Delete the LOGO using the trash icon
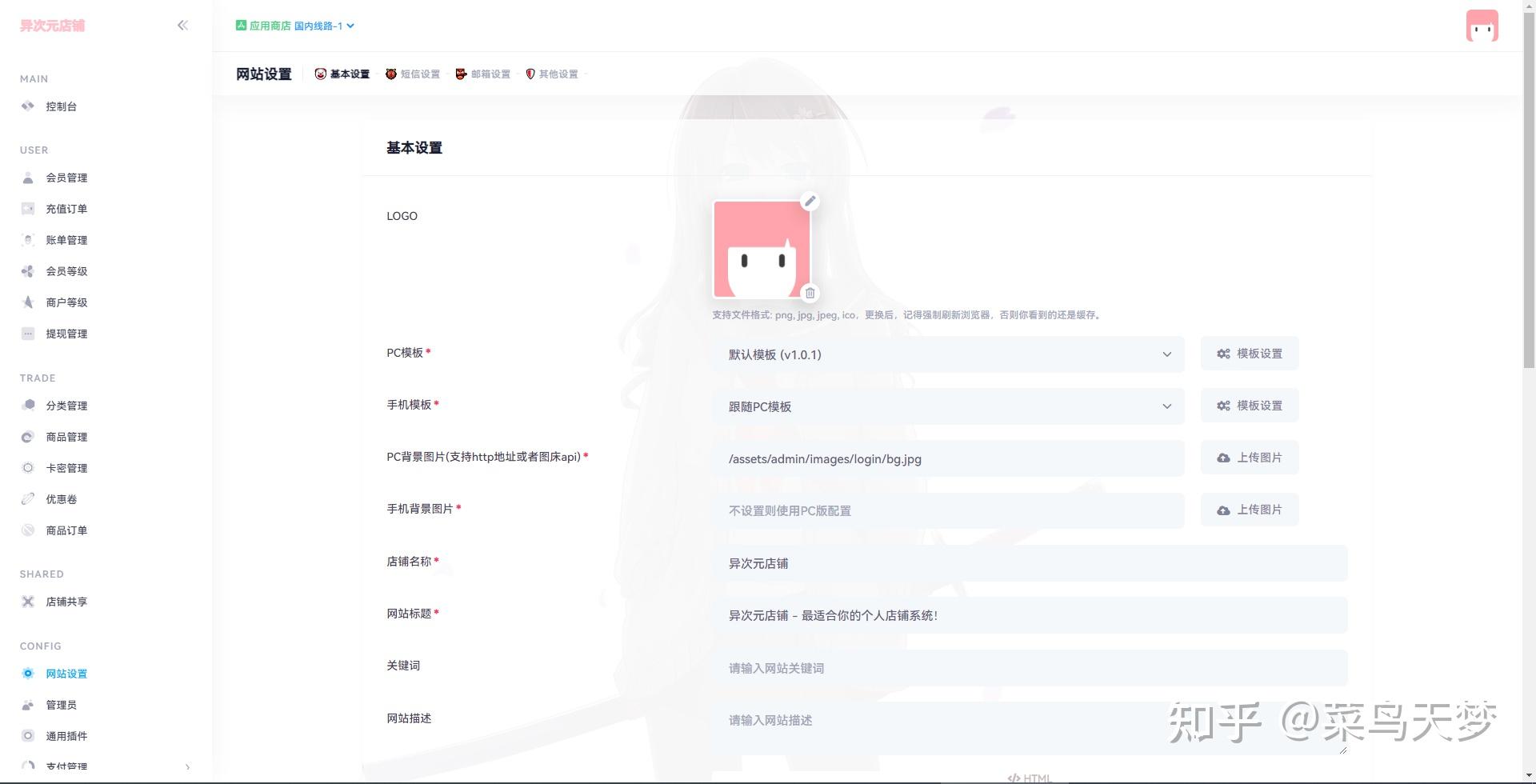The width and height of the screenshot is (1536, 784). click(810, 294)
